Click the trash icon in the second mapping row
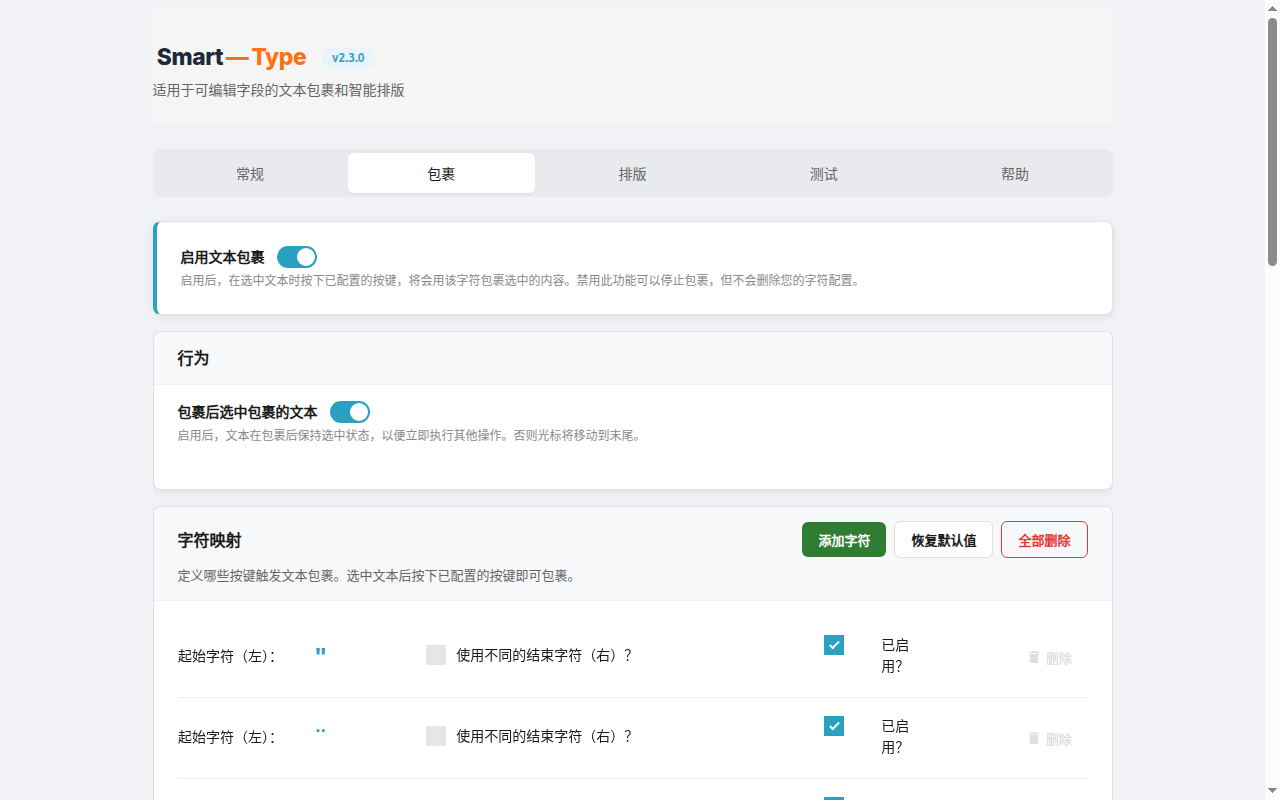Image resolution: width=1280 pixels, height=800 pixels. point(1034,738)
